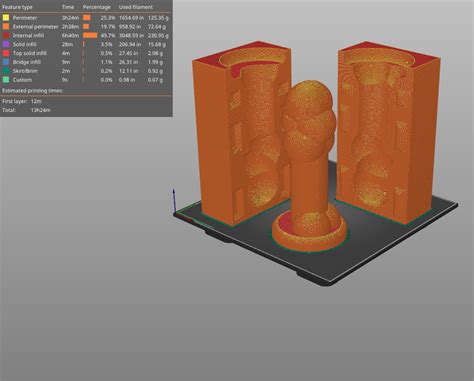
Task: Toggle the Top solid infill label
Action: coord(30,53)
